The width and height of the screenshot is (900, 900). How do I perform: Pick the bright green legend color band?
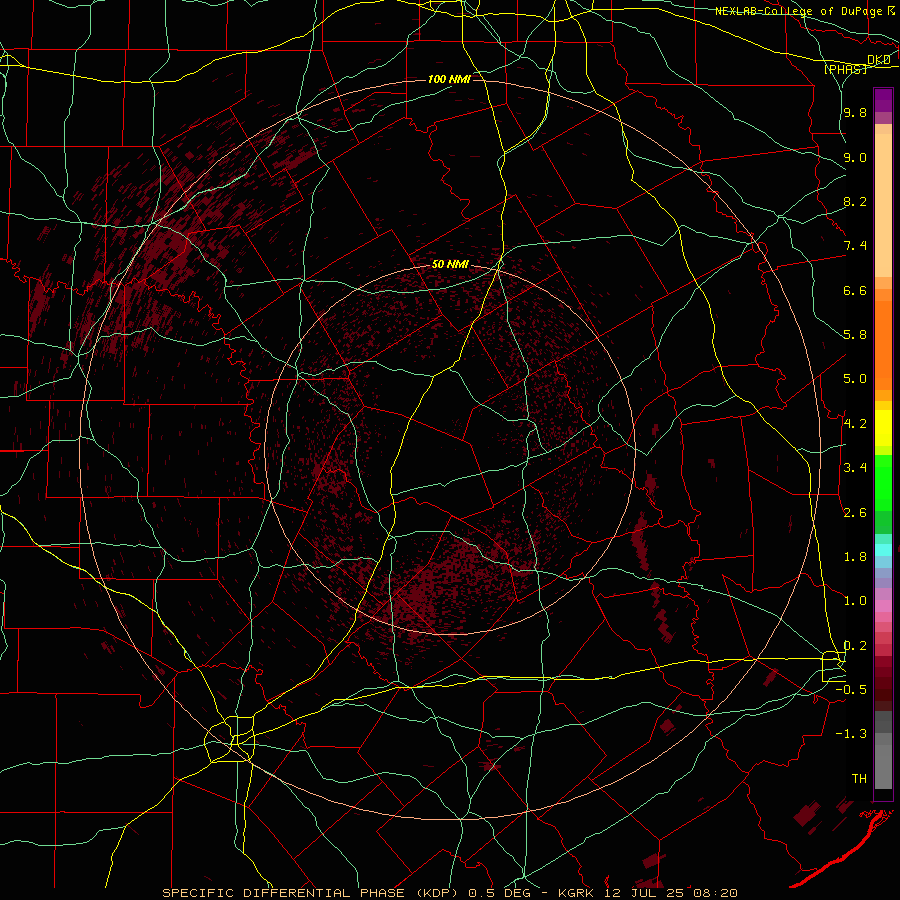[x=883, y=482]
